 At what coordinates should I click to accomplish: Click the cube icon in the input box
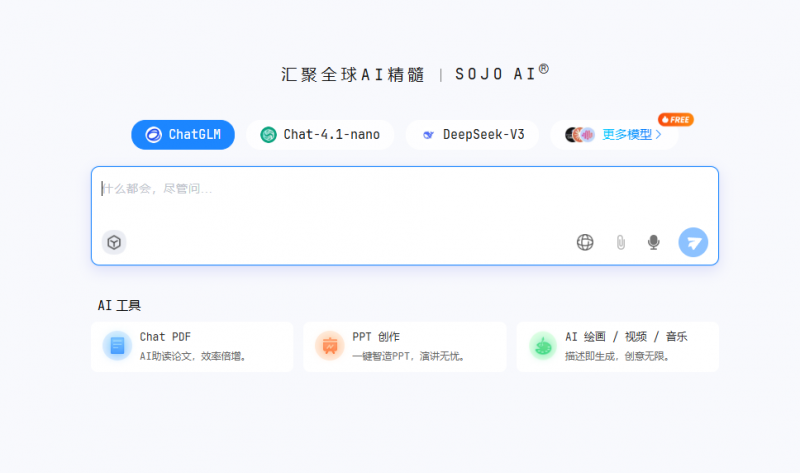114,242
